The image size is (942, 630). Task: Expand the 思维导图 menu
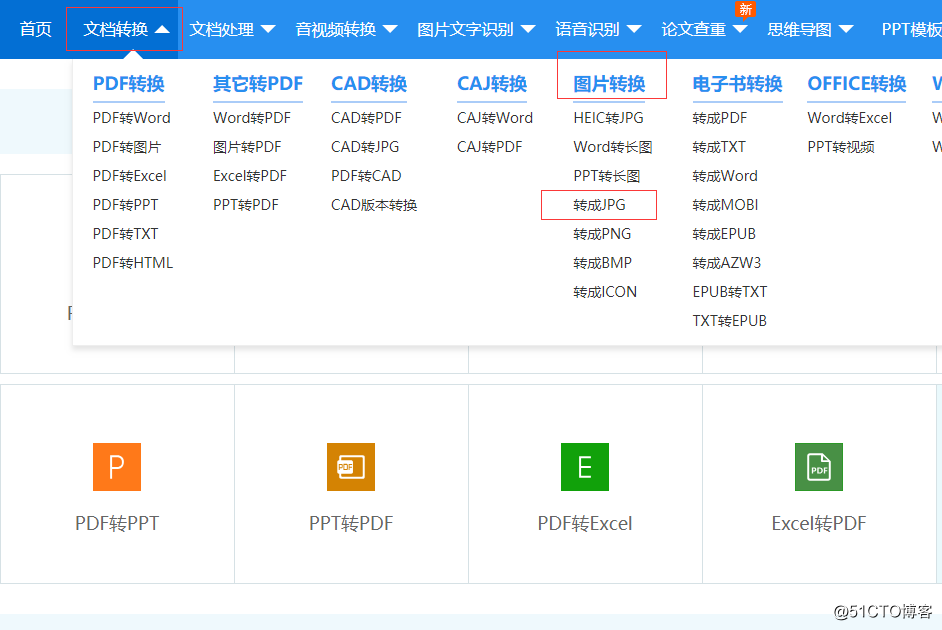[810, 29]
